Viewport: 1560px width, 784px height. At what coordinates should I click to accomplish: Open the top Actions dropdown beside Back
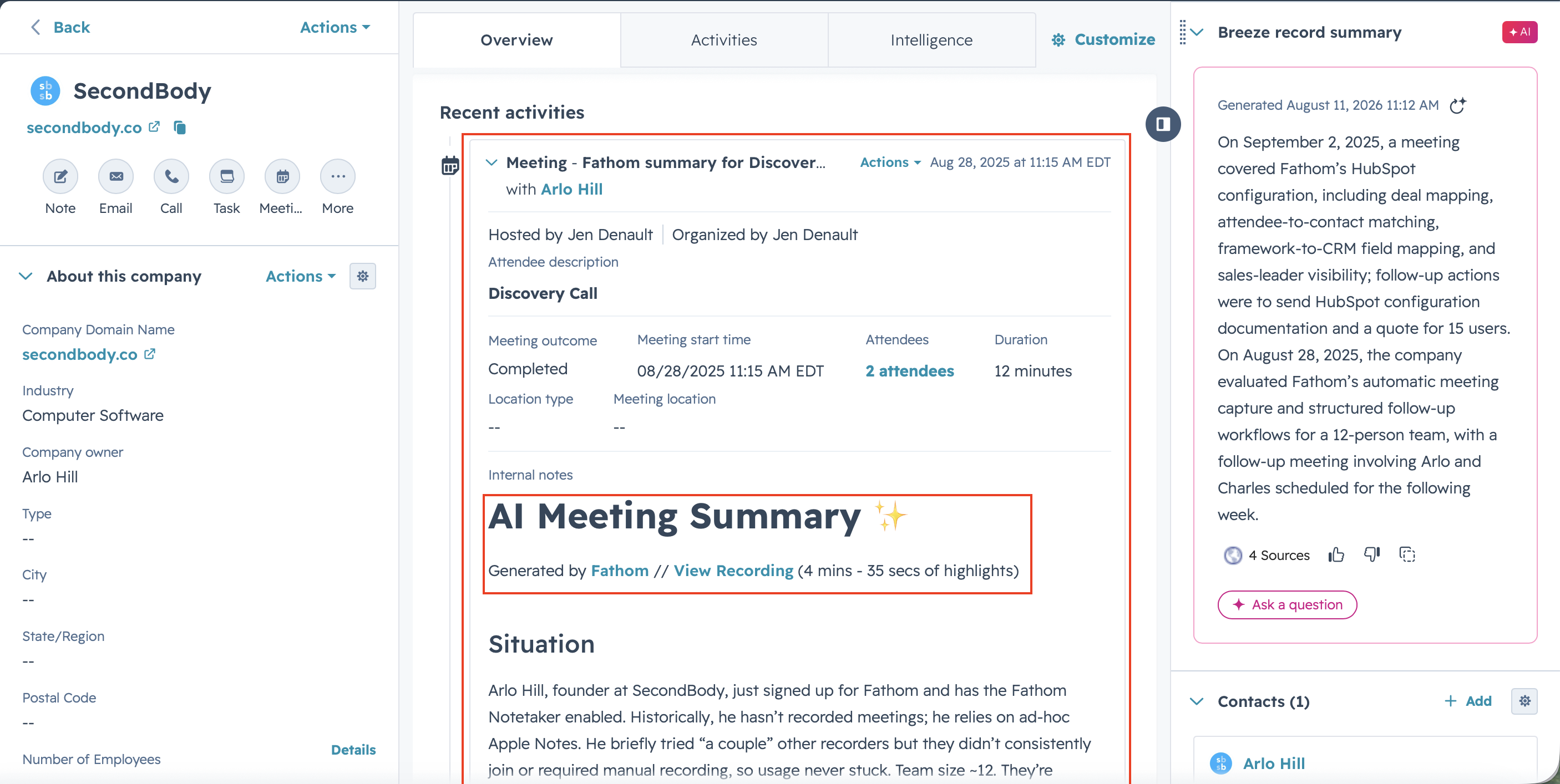click(335, 27)
